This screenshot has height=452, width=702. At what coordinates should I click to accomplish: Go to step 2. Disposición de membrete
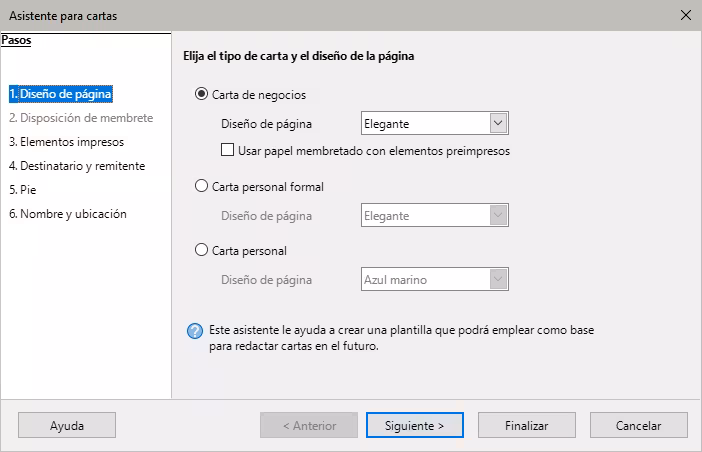(x=81, y=118)
